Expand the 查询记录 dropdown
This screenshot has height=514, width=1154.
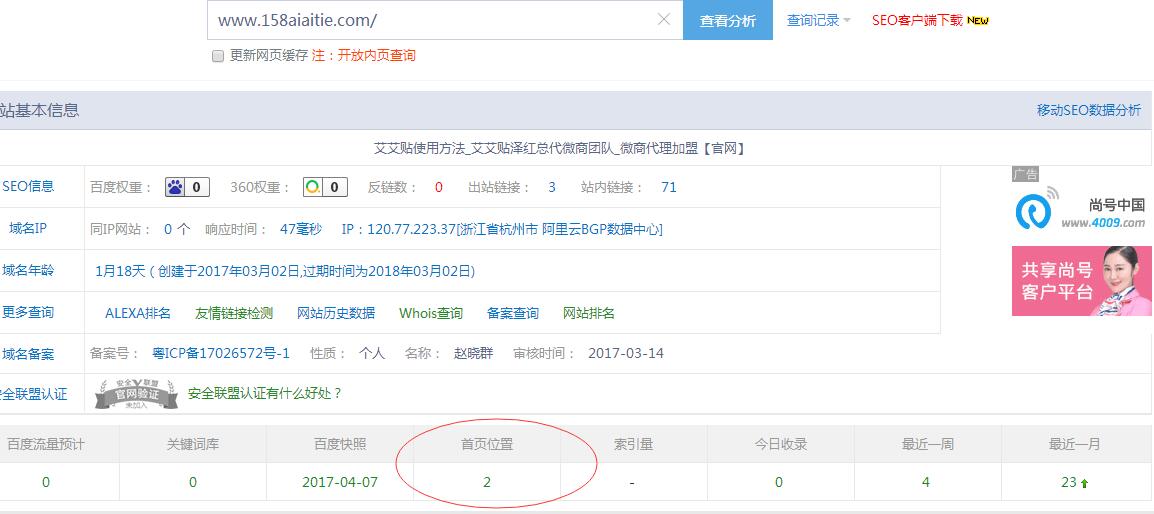(818, 21)
